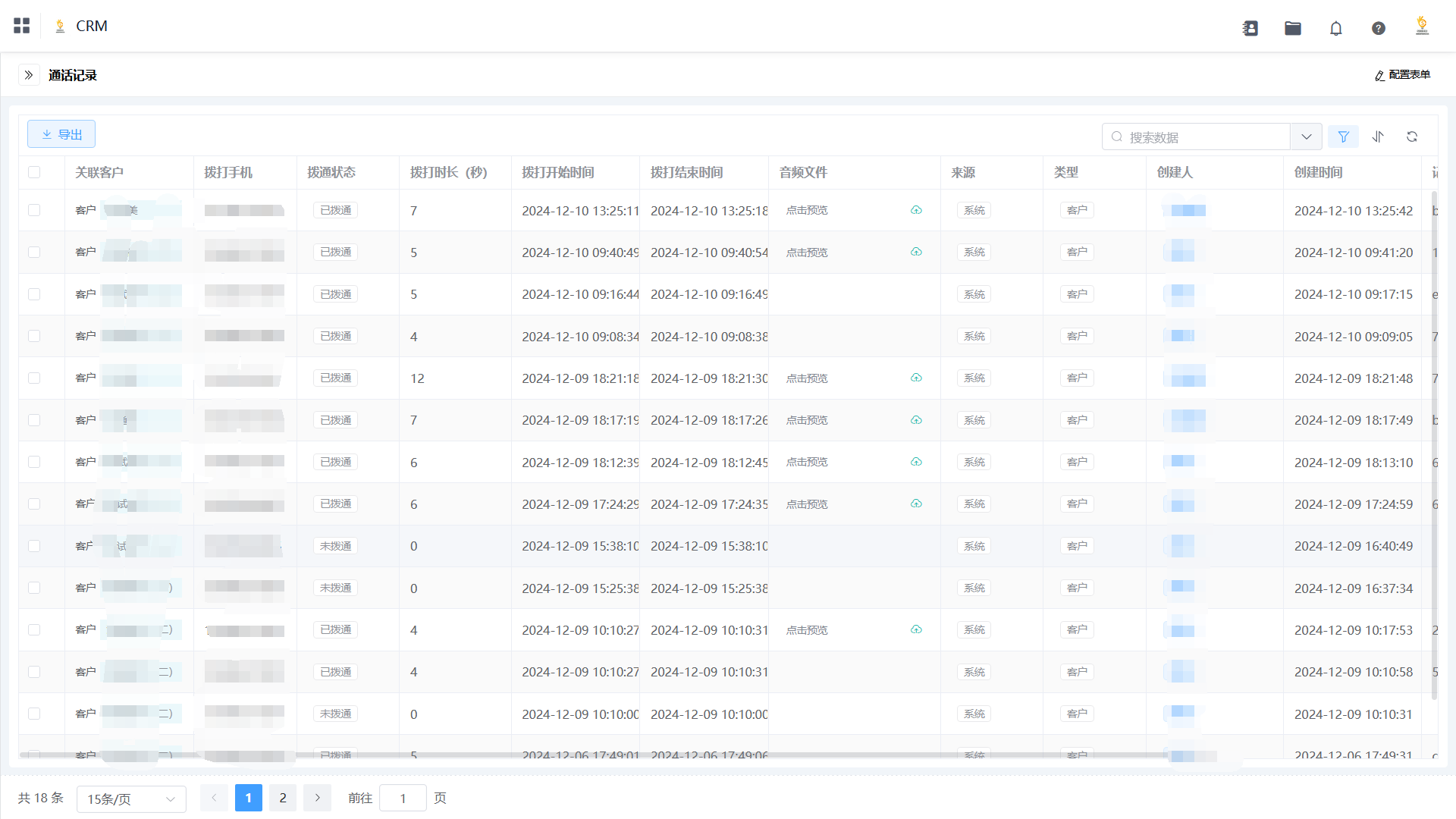Screen dimensions: 1456x819
Task: Download audio for the 13:25:11 call
Action: click(x=916, y=210)
